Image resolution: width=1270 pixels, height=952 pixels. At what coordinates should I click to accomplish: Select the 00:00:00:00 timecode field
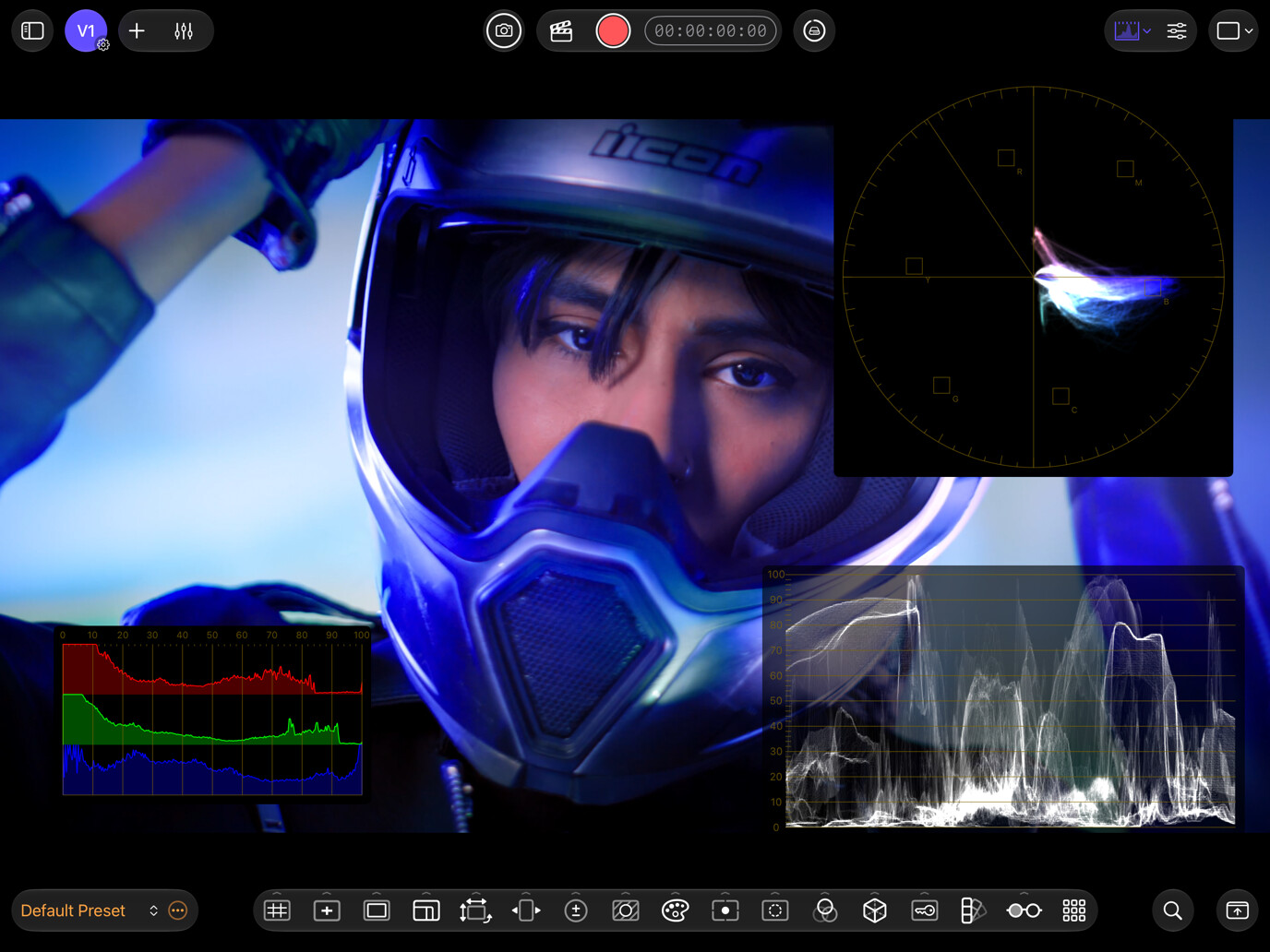(x=710, y=30)
